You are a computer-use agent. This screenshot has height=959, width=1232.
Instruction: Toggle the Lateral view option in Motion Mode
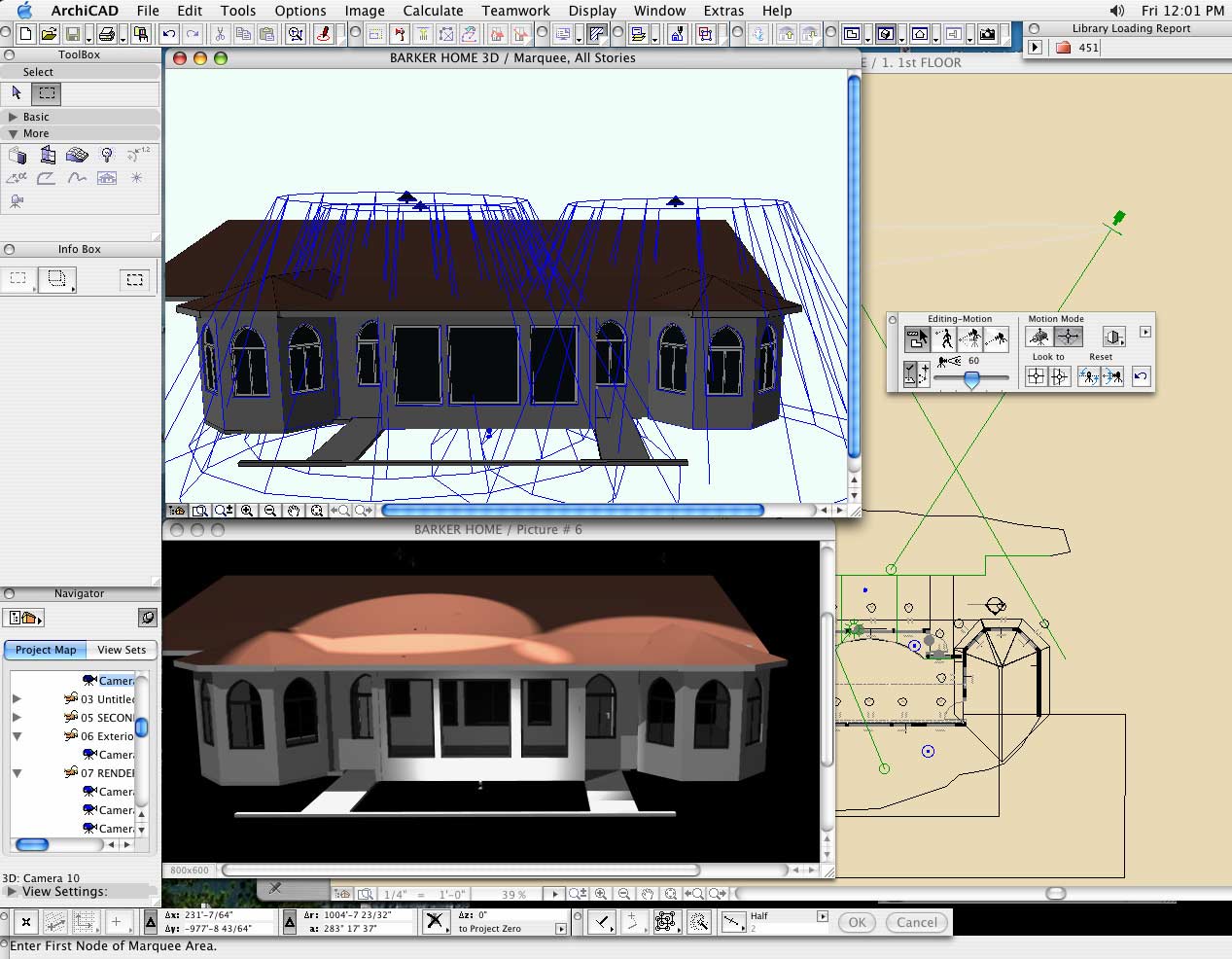pos(1113,337)
